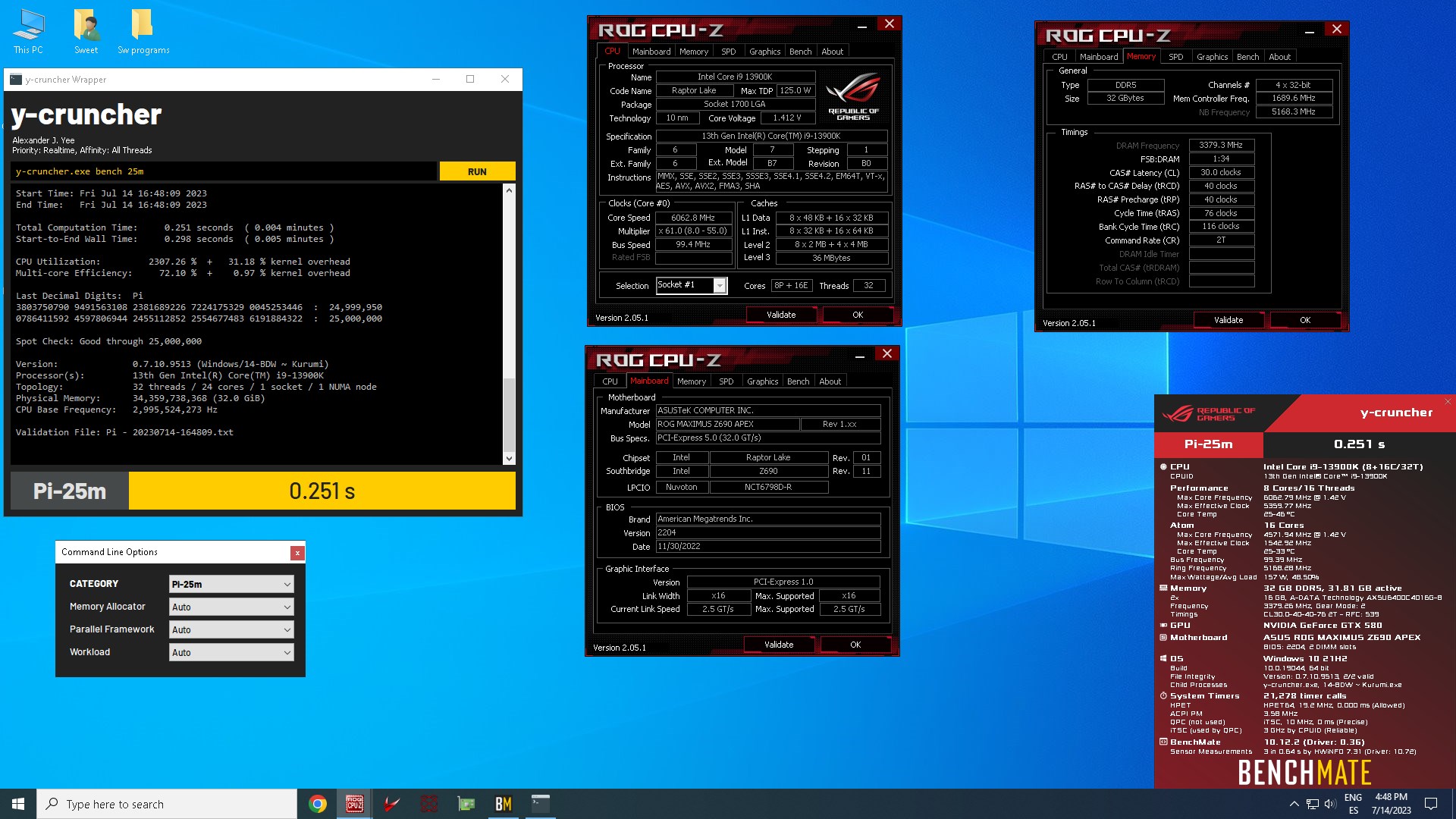1456x819 pixels.
Task: Click Validate in CPU-Z Memory window
Action: pos(1228,320)
